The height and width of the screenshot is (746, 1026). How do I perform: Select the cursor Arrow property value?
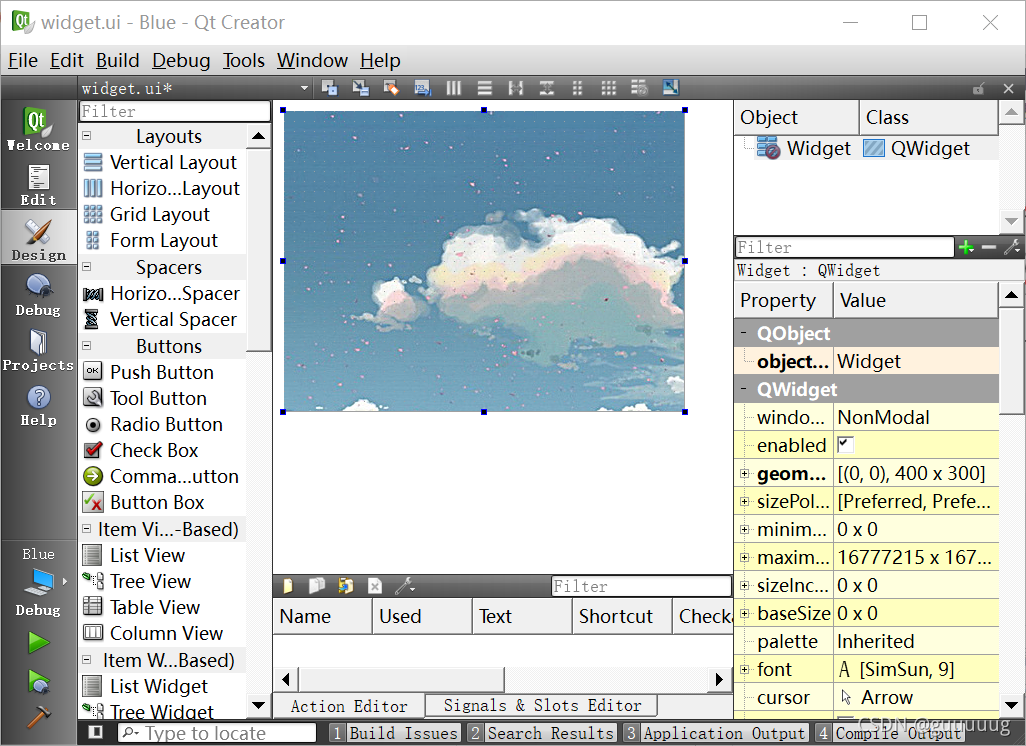point(917,698)
